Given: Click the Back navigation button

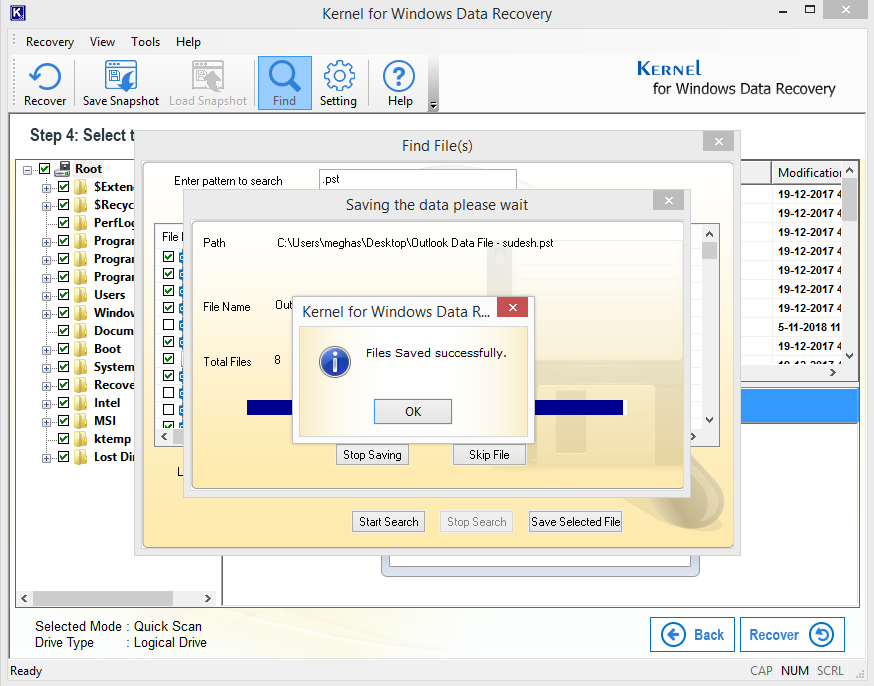Looking at the screenshot, I should point(692,634).
